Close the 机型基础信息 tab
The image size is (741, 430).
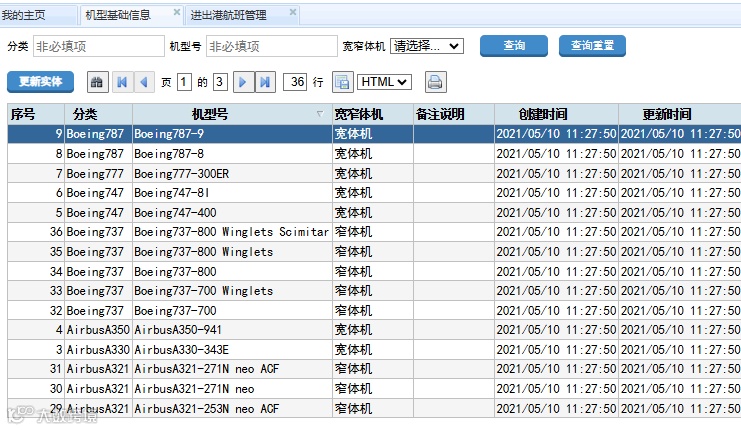coord(177,12)
